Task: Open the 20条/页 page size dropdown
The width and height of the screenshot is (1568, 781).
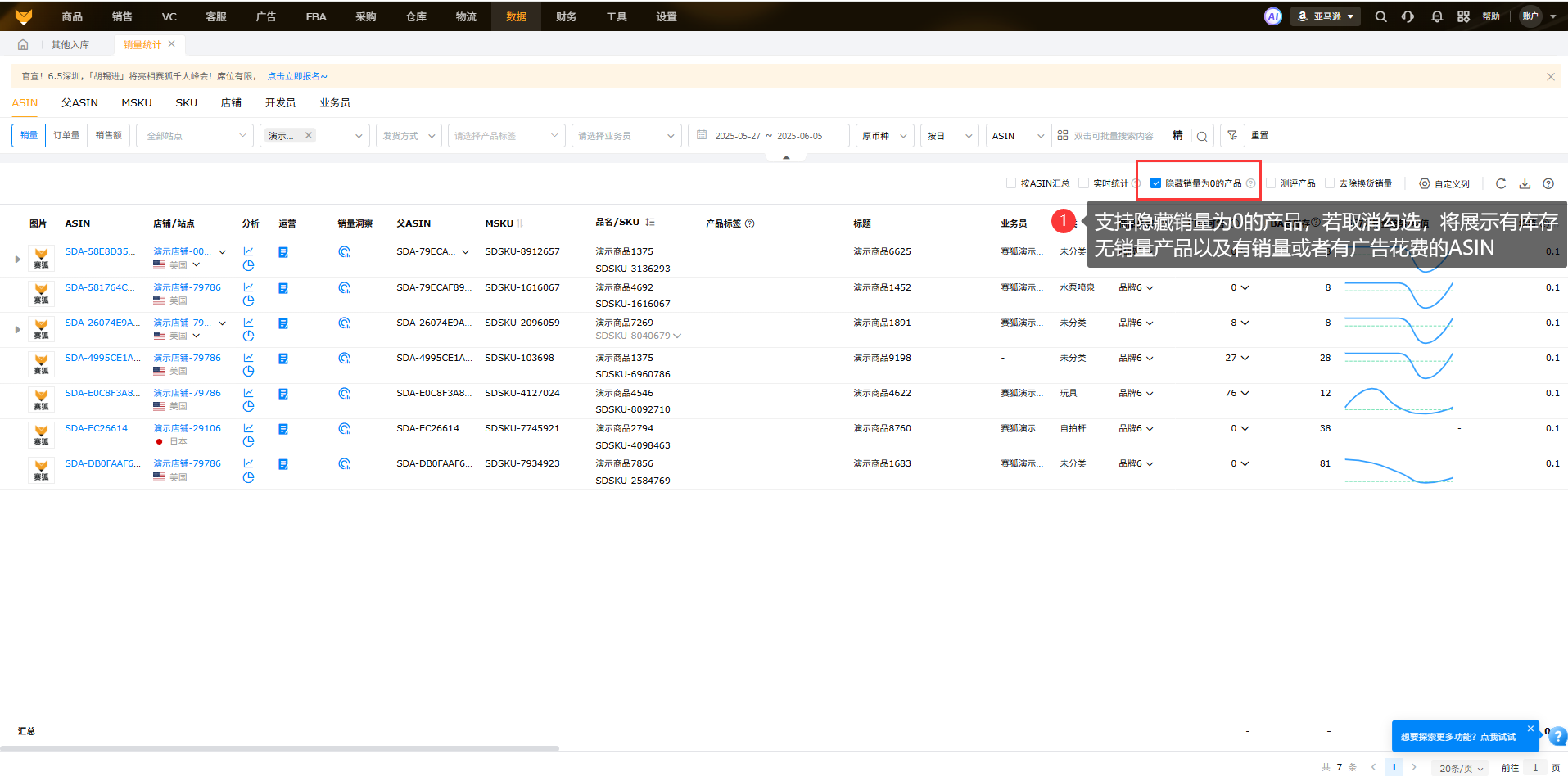Action: tap(1461, 768)
